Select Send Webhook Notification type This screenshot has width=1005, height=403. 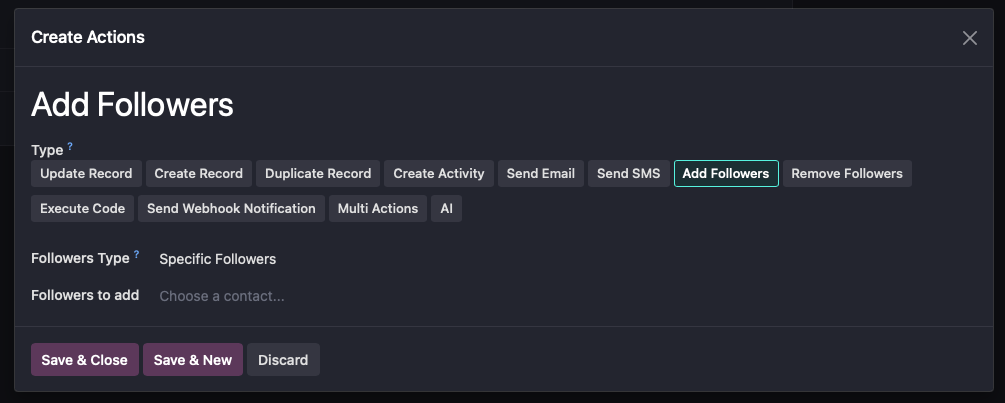[x=231, y=209]
